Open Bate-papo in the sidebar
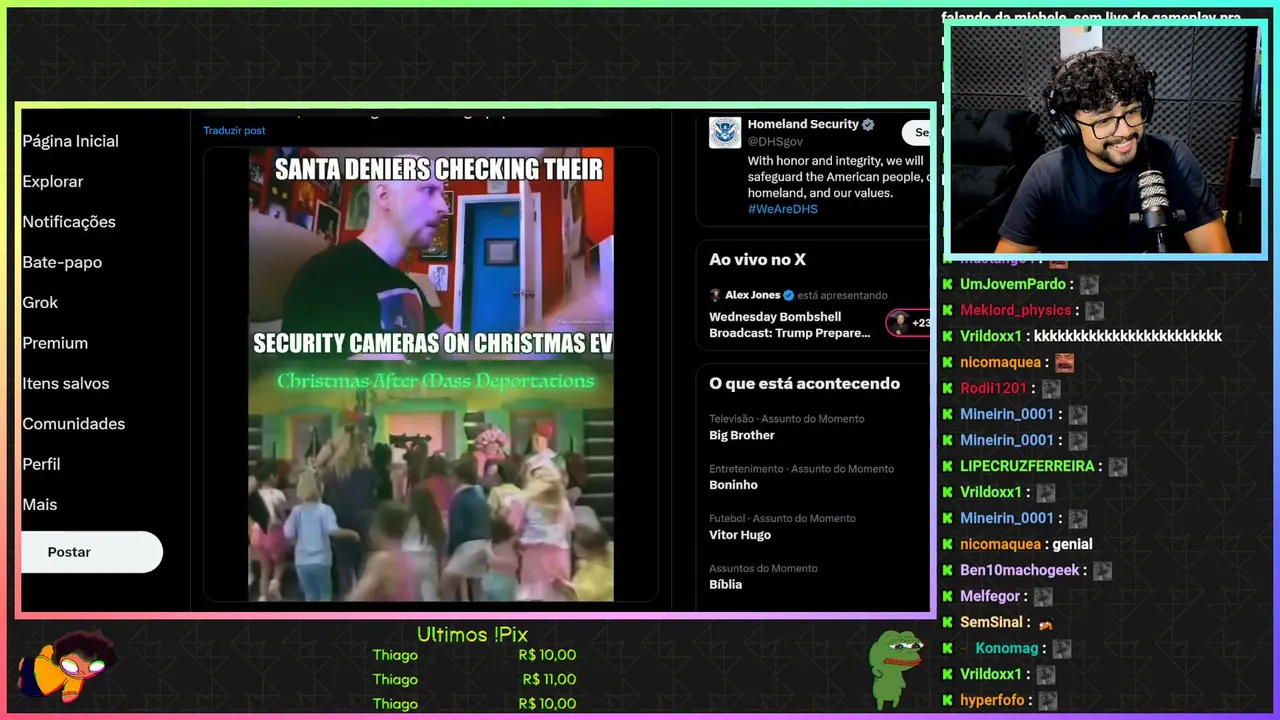Screen dimensions: 1280x720 click(62, 262)
